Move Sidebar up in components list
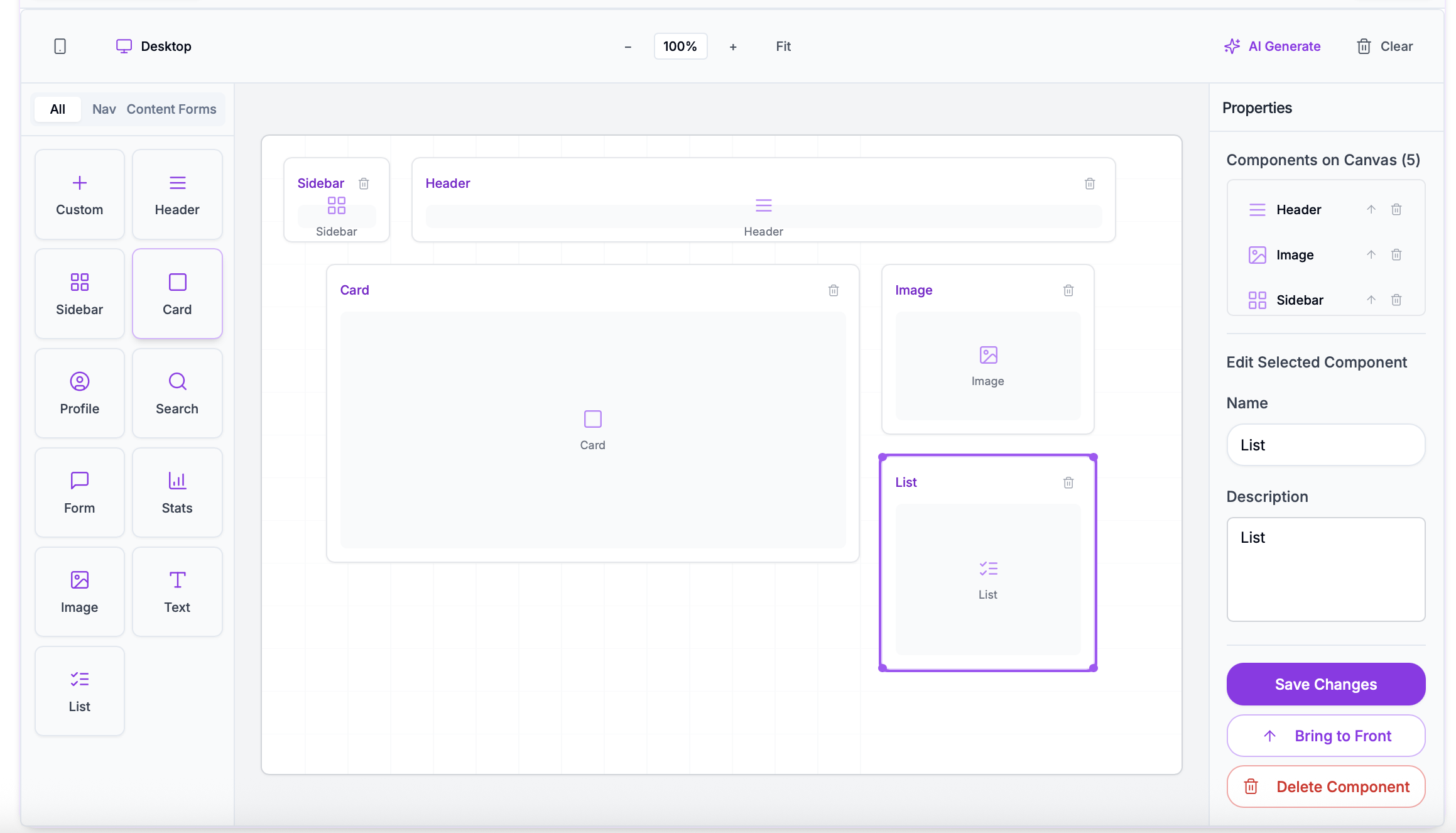Viewport: 1456px width, 833px height. tap(1371, 300)
